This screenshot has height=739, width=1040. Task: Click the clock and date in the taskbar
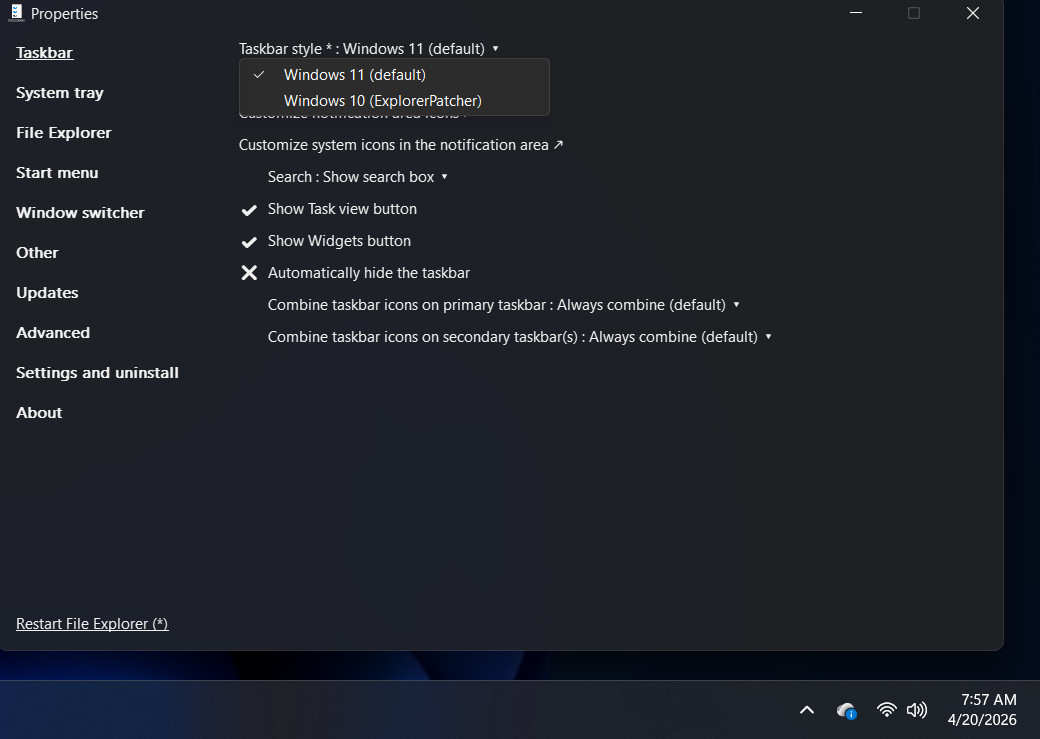(983, 709)
